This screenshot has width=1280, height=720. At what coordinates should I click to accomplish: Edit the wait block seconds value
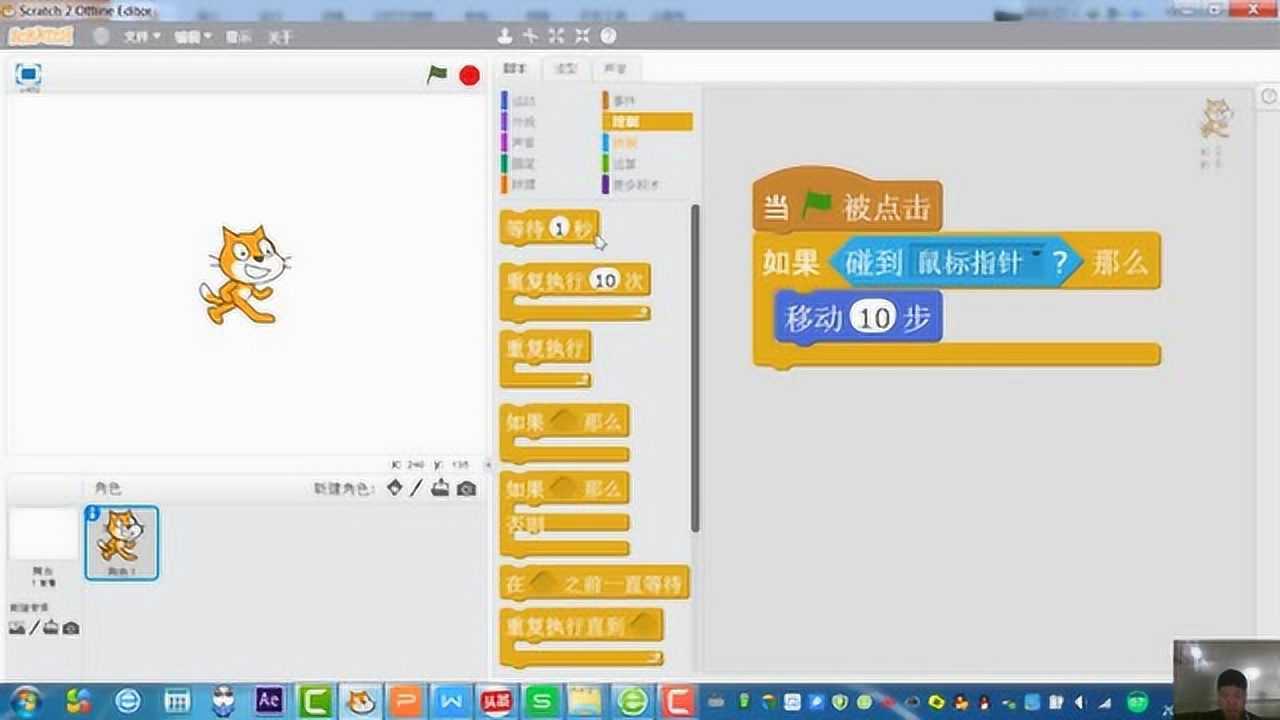tap(560, 228)
